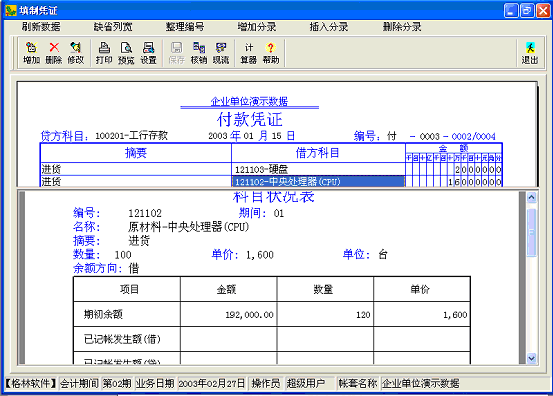Click the 0002/0004 page number

(x=473, y=136)
